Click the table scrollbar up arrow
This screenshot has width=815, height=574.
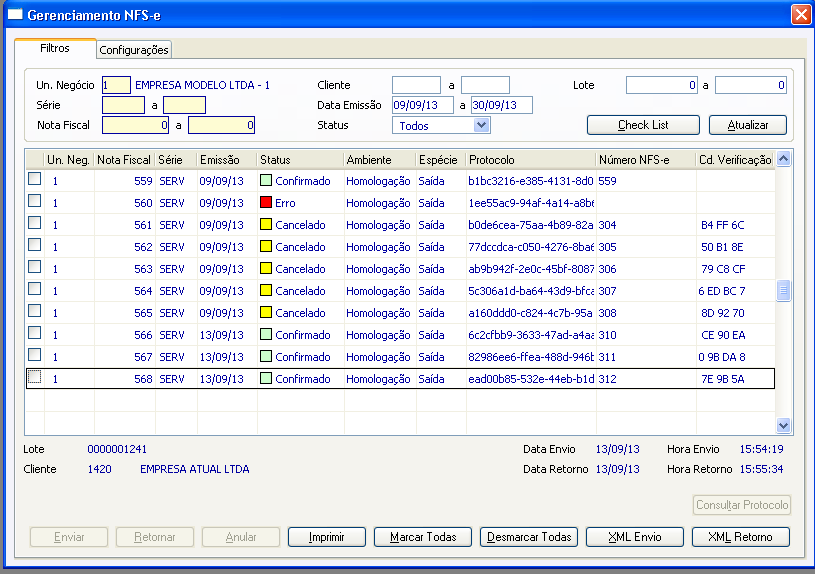coord(783,159)
